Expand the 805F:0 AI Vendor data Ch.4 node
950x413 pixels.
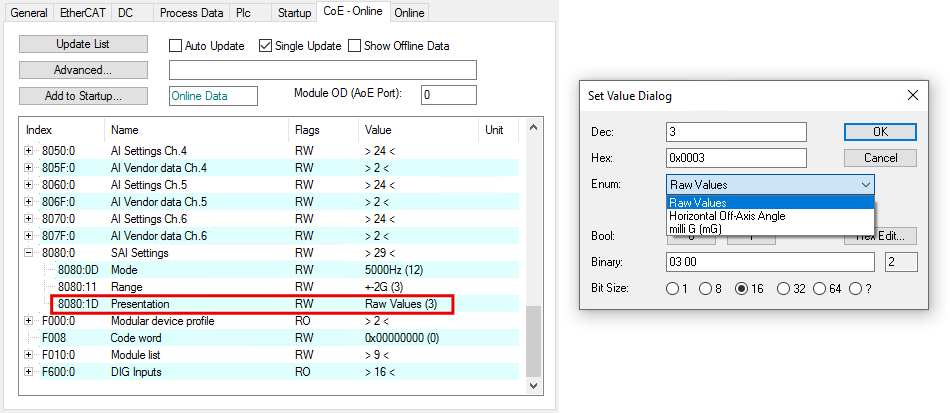point(28,168)
